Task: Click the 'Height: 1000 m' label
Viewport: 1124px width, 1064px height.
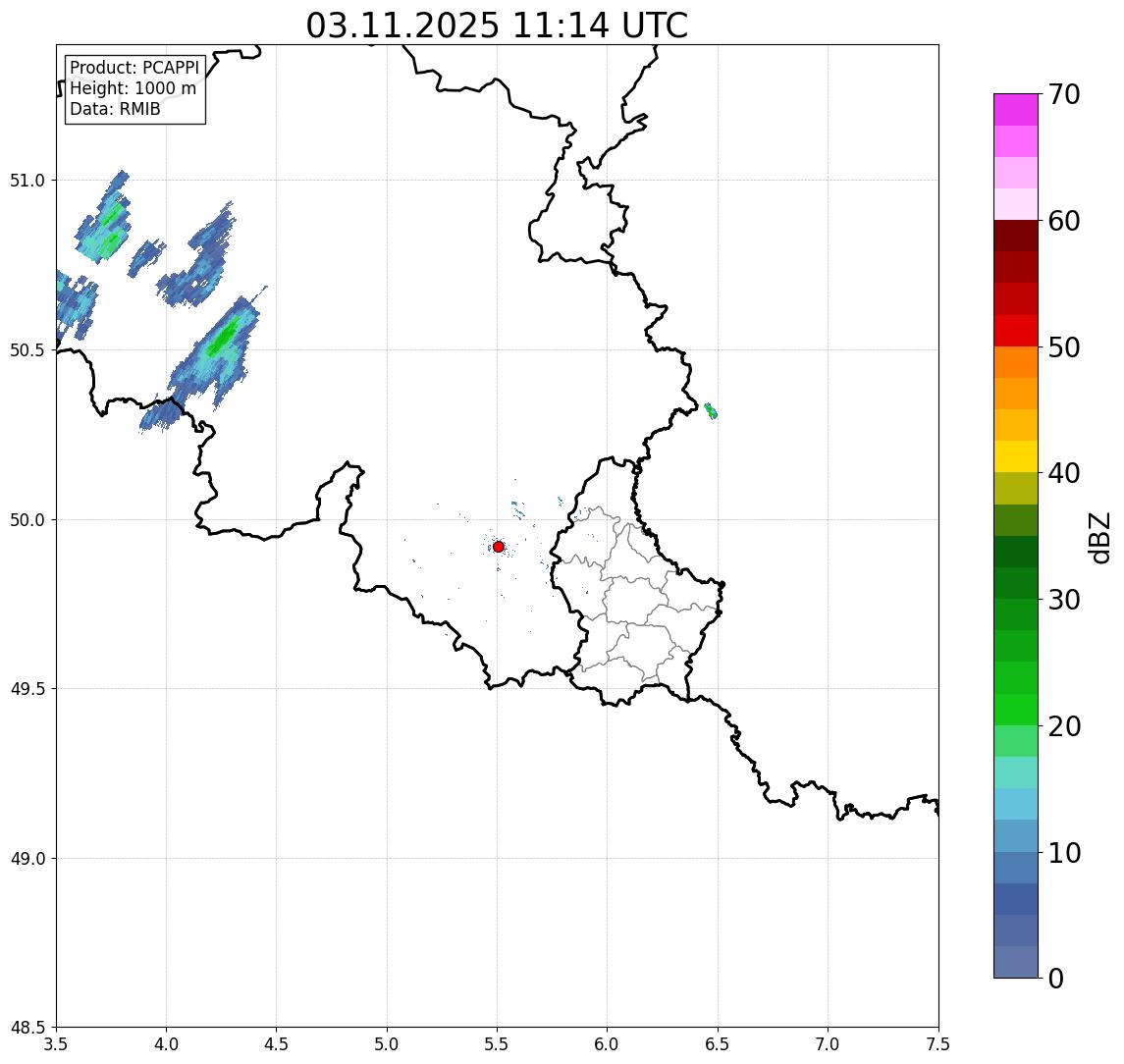Action: coord(133,88)
